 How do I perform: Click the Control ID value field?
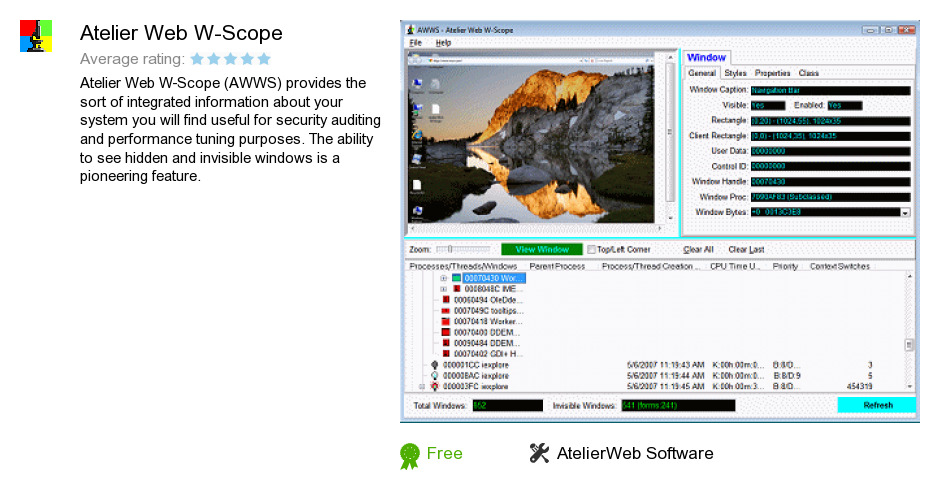pyautogui.click(x=830, y=166)
